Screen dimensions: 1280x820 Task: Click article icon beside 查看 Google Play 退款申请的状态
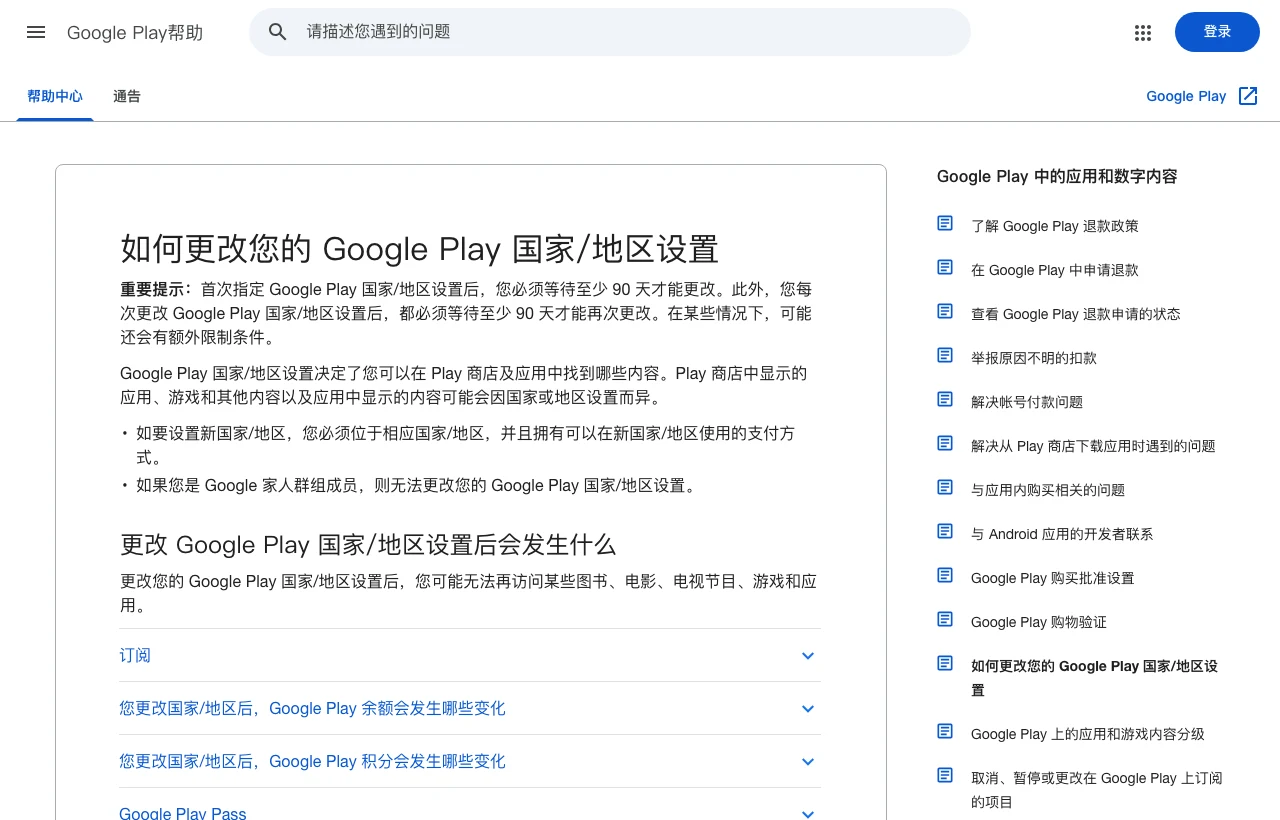(x=945, y=311)
